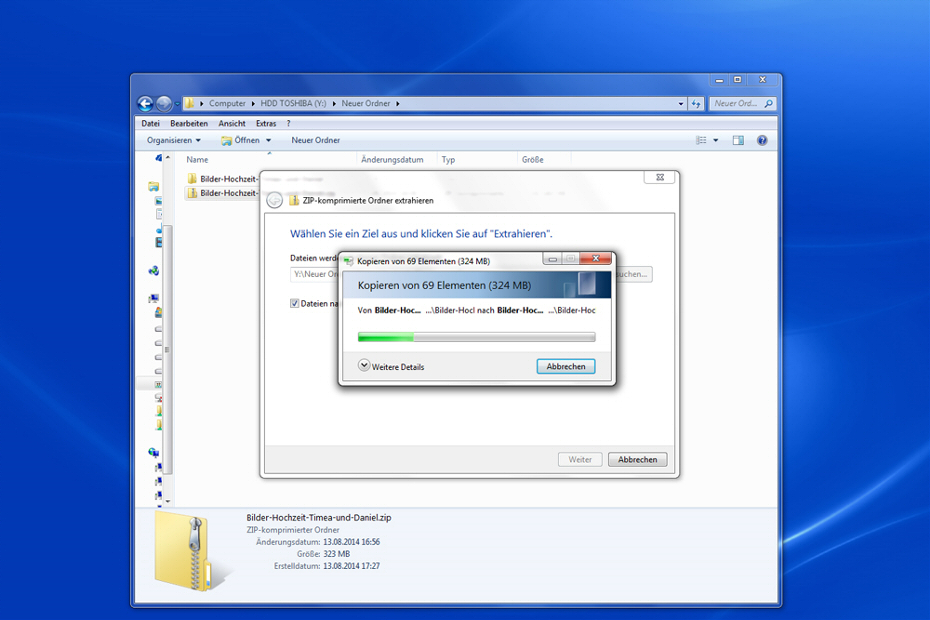Open the address bar history dropdown
This screenshot has height=620, width=930.
681,103
